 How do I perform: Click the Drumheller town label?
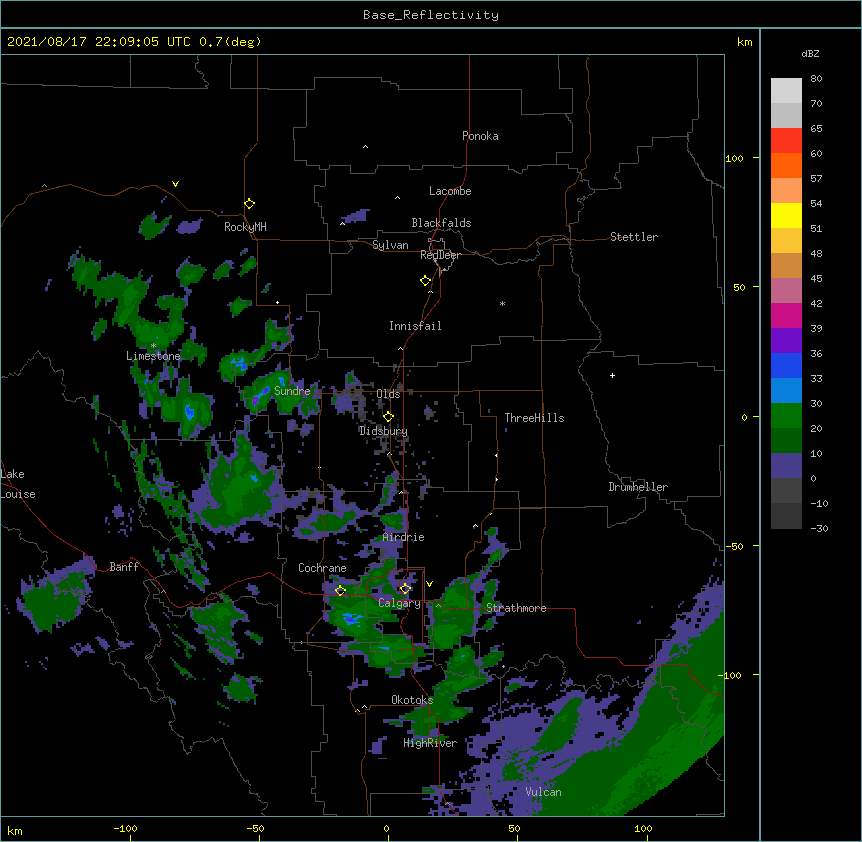tap(638, 487)
